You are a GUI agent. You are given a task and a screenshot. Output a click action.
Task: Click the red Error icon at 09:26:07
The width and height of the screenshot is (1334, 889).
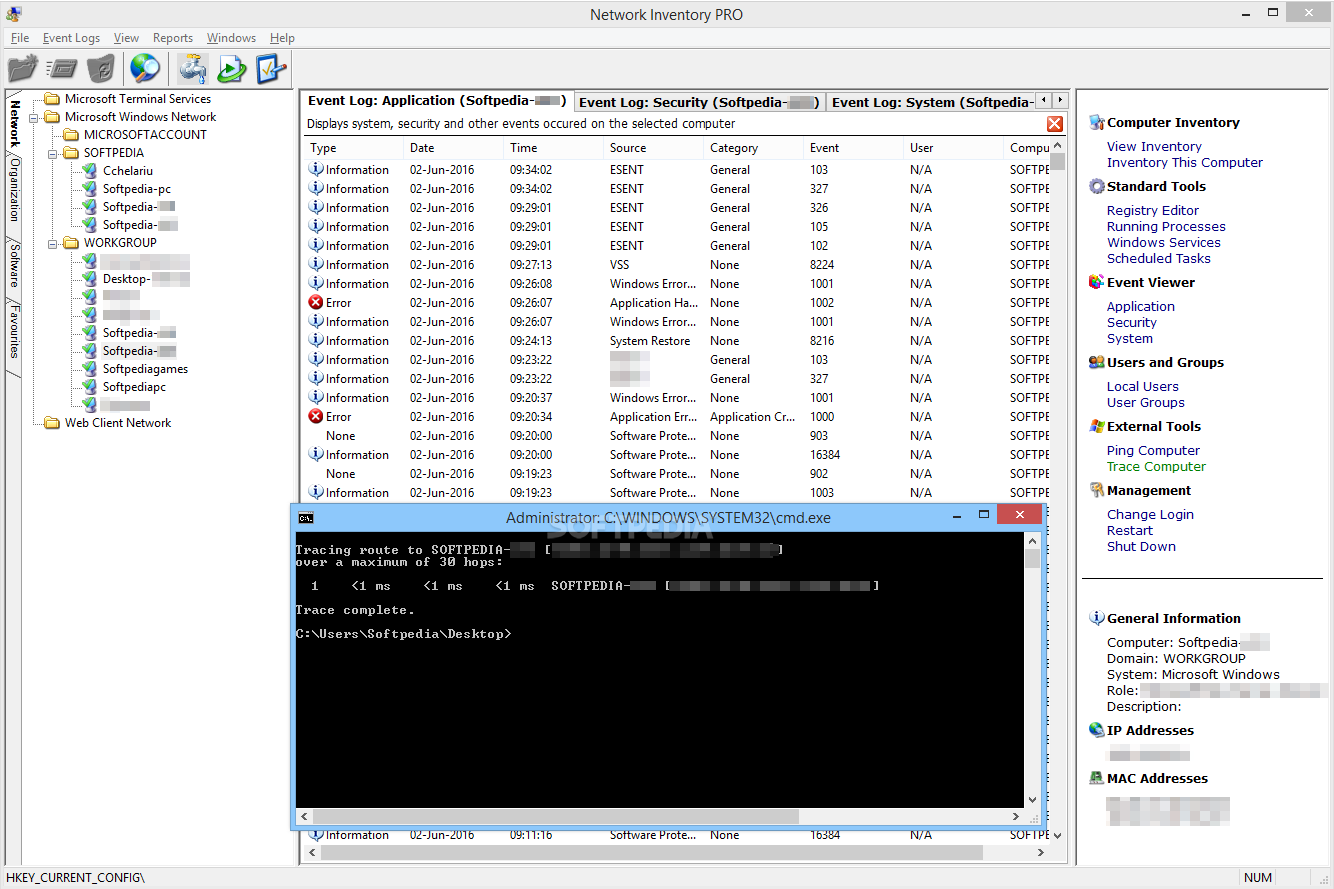(x=316, y=303)
